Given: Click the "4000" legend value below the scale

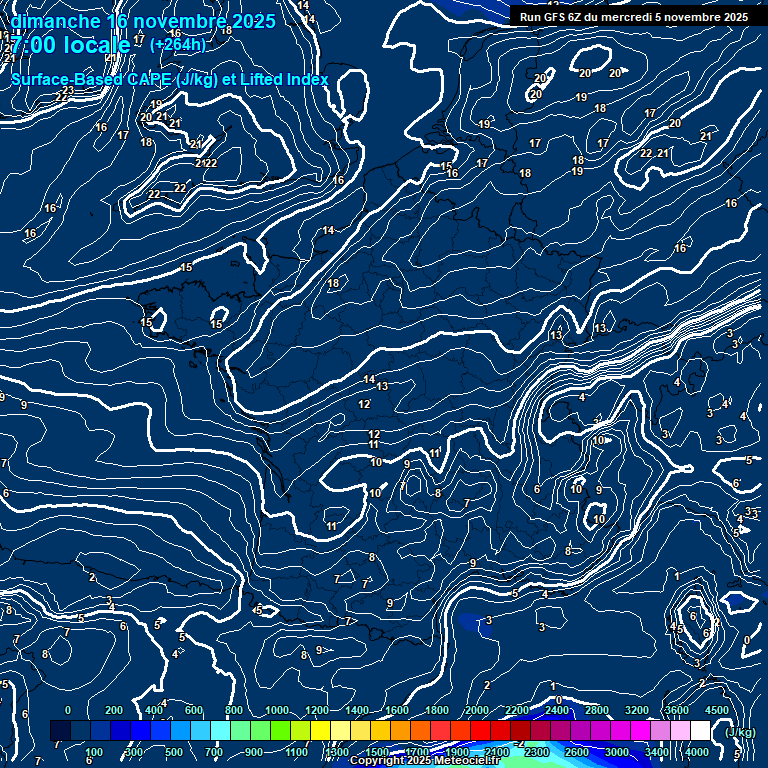Looking at the screenshot, I should [x=697, y=752].
